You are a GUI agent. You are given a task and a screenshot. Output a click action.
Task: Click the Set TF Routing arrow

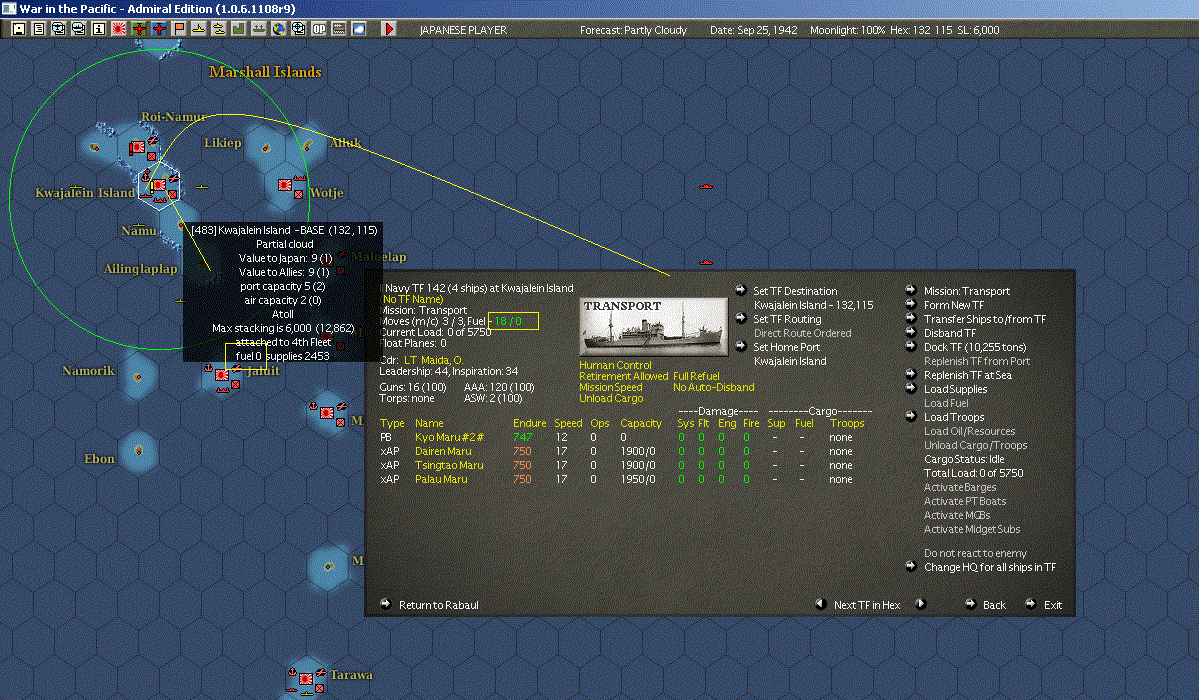(740, 318)
